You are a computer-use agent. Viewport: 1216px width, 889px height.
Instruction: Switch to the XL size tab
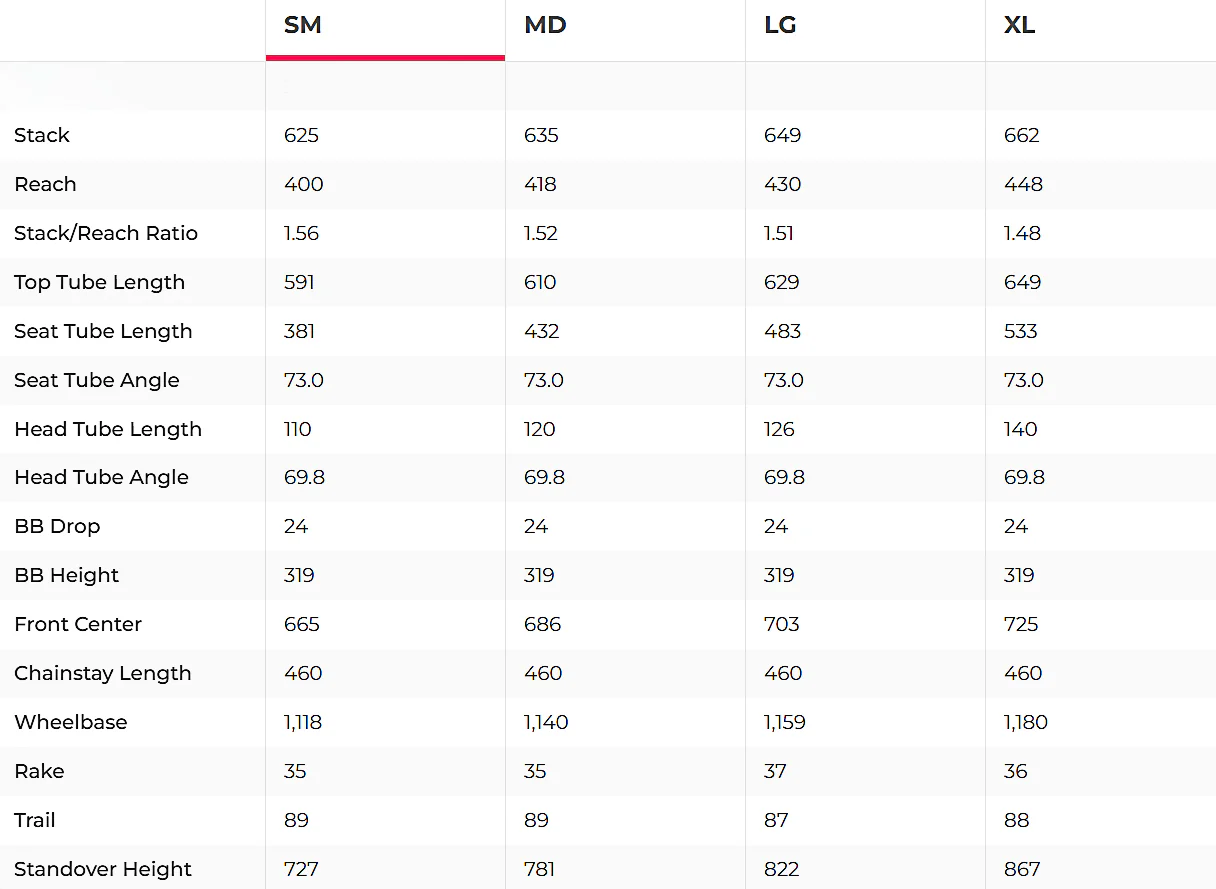[1100, 29]
